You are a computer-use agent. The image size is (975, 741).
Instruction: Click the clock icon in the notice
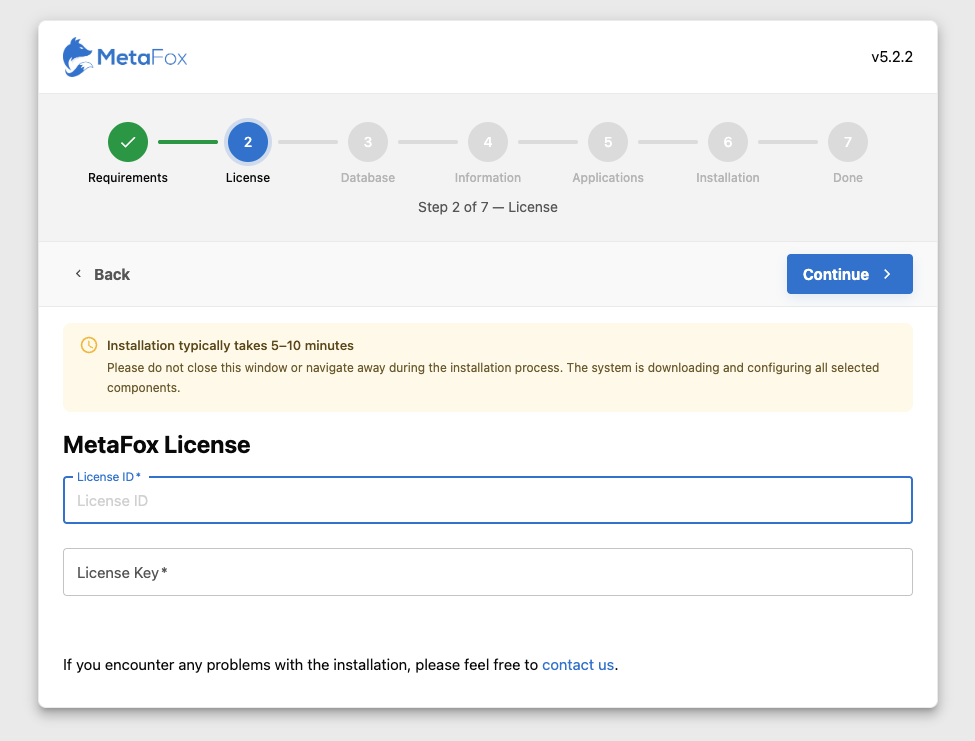click(89, 345)
